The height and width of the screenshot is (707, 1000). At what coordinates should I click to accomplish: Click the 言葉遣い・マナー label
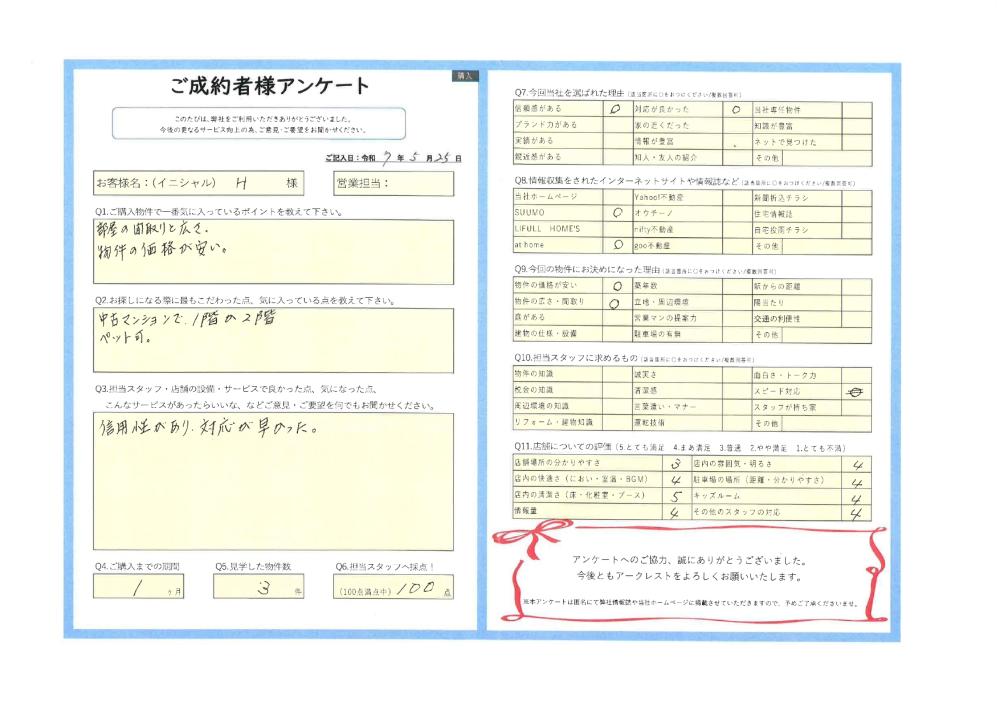pyautogui.click(x=665, y=406)
